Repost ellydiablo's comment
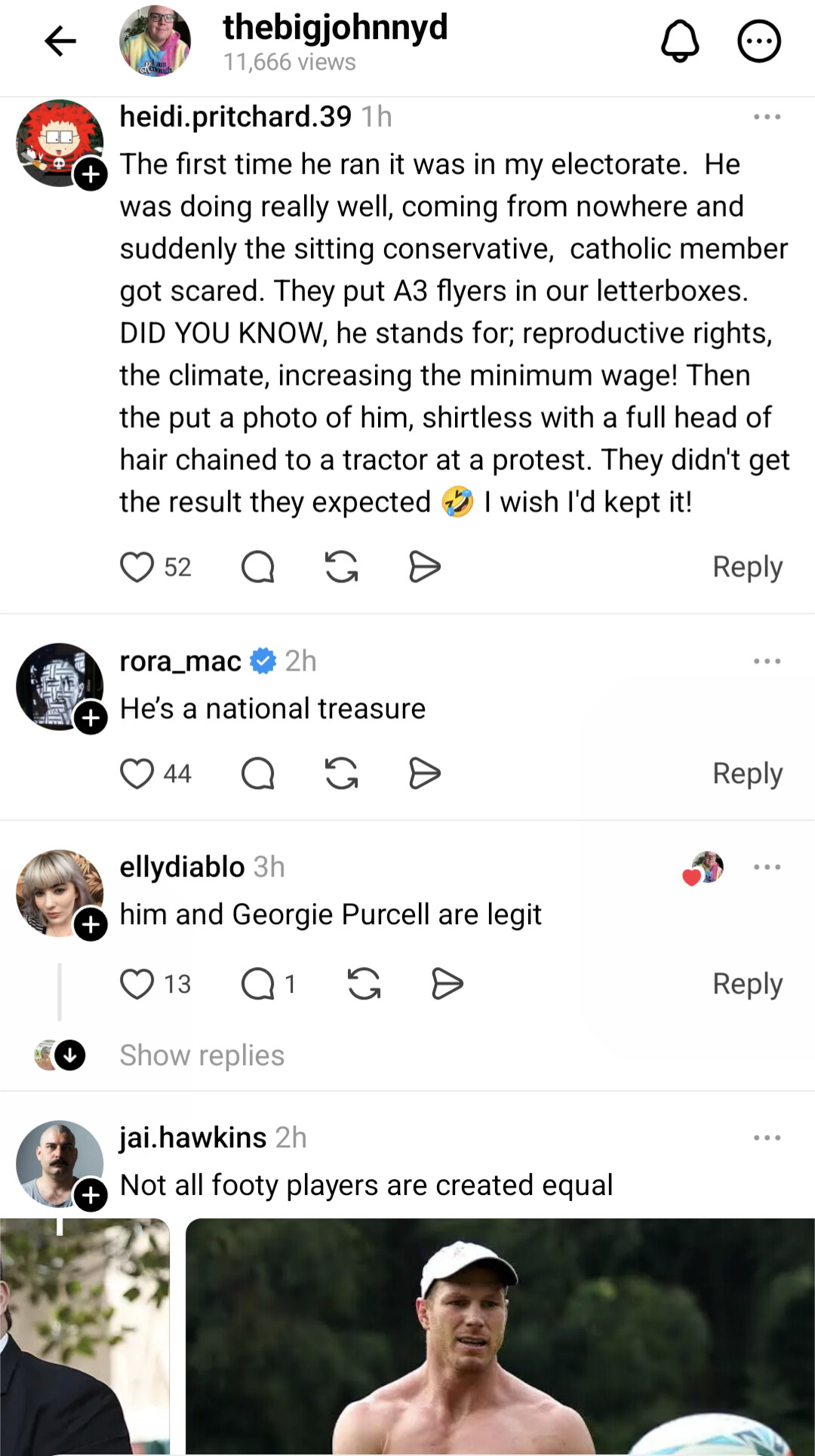Screen dimensions: 815x1456 click(364, 984)
